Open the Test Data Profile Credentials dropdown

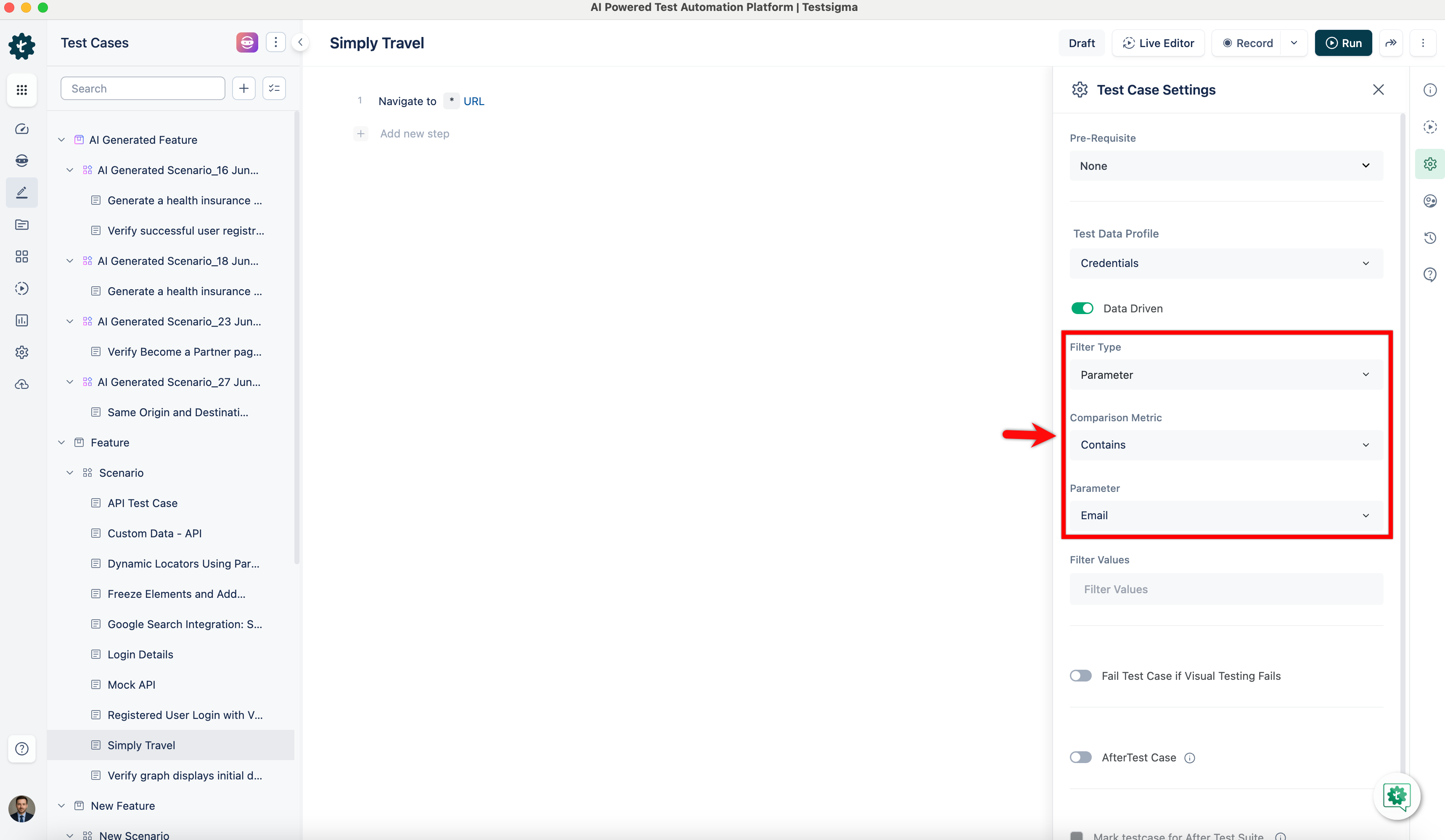(x=1225, y=263)
